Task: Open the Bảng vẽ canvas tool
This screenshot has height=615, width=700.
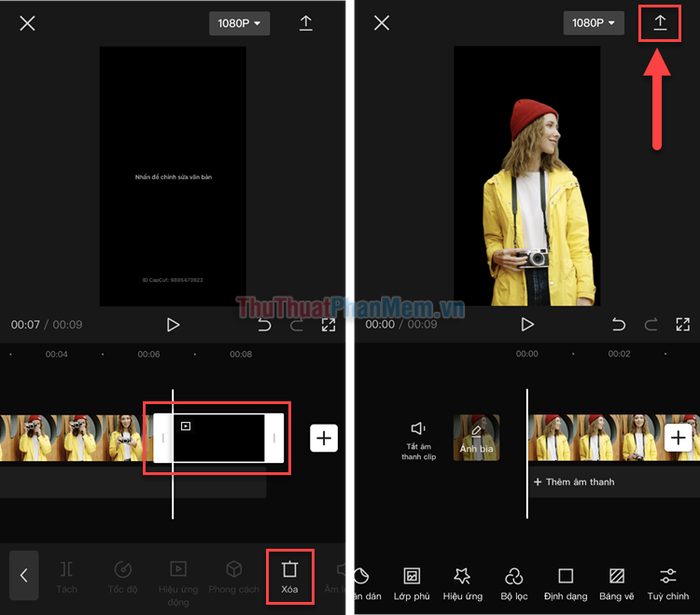Action: coord(617,584)
